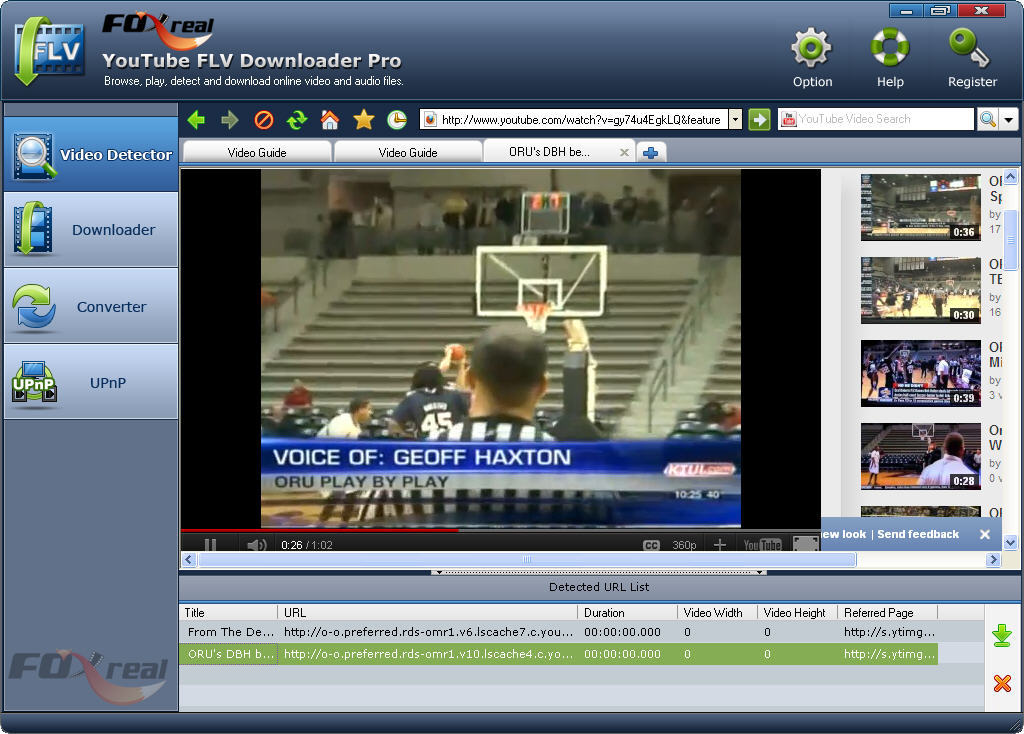Go forward with the green right arrow
The height and width of the screenshot is (734, 1024).
click(229, 120)
